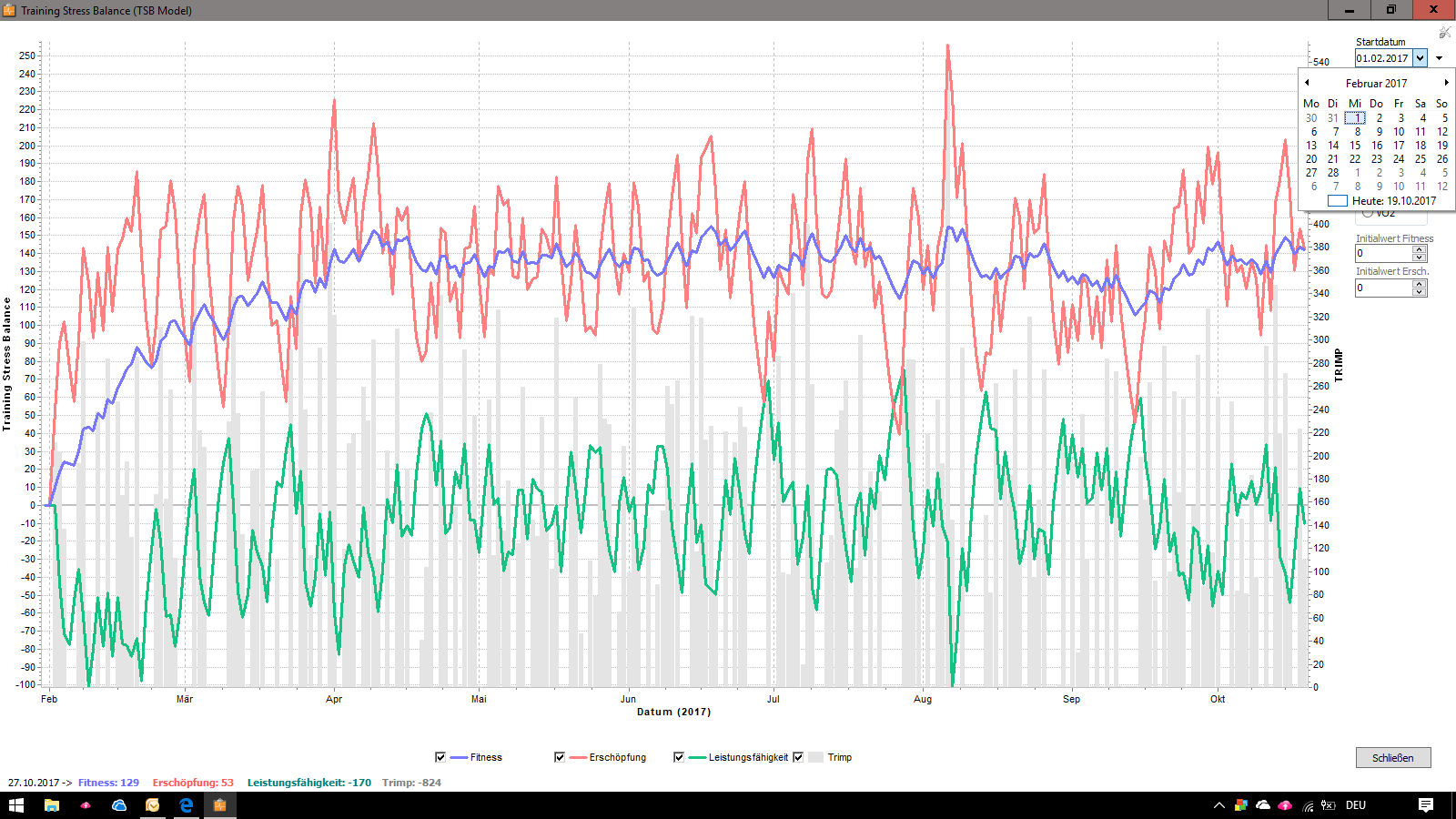Click the small black arrow beside Startdatum
This screenshot has height=819, width=1456.
pos(1439,58)
